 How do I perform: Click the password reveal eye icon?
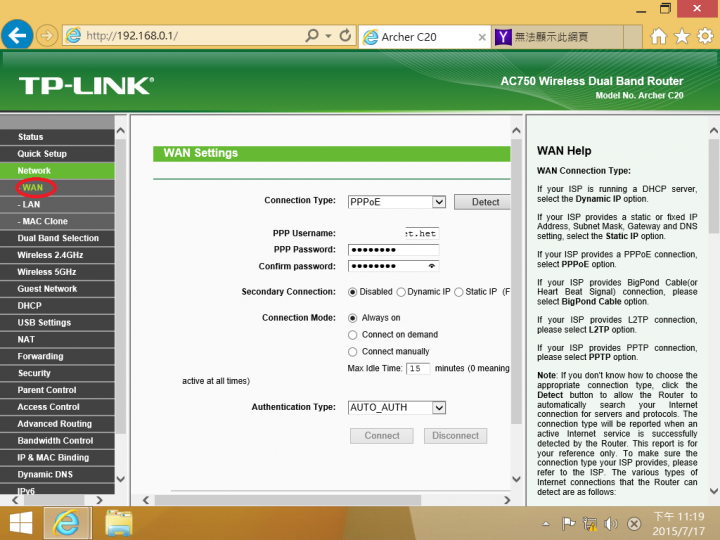pyautogui.click(x=432, y=266)
